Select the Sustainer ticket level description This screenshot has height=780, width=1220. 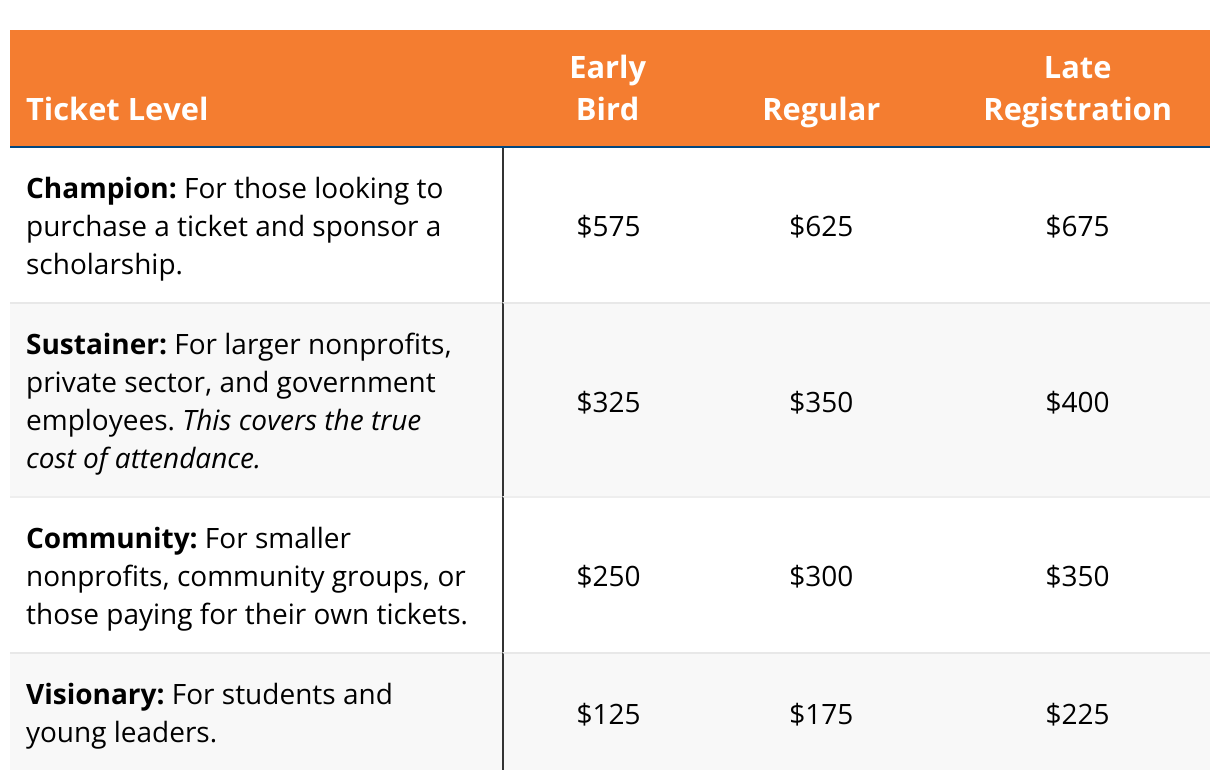[238, 401]
